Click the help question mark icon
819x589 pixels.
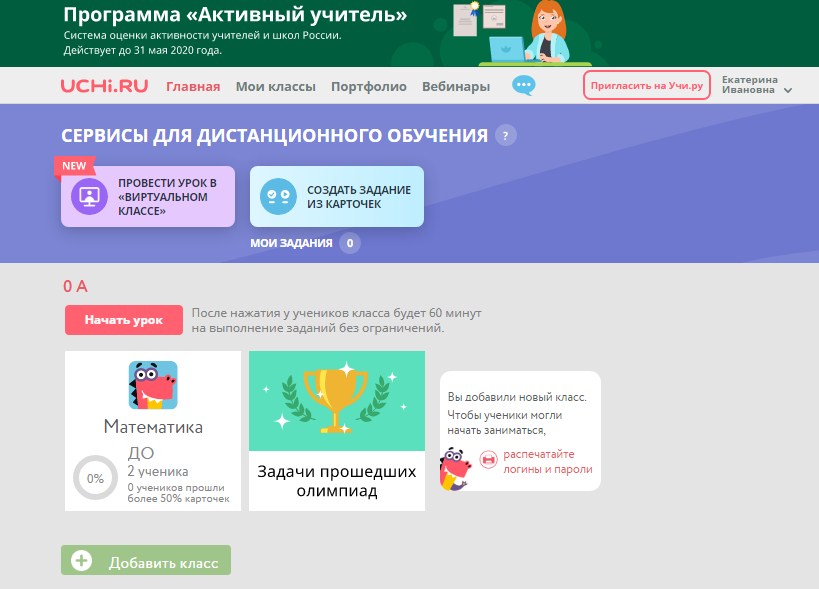click(x=505, y=136)
